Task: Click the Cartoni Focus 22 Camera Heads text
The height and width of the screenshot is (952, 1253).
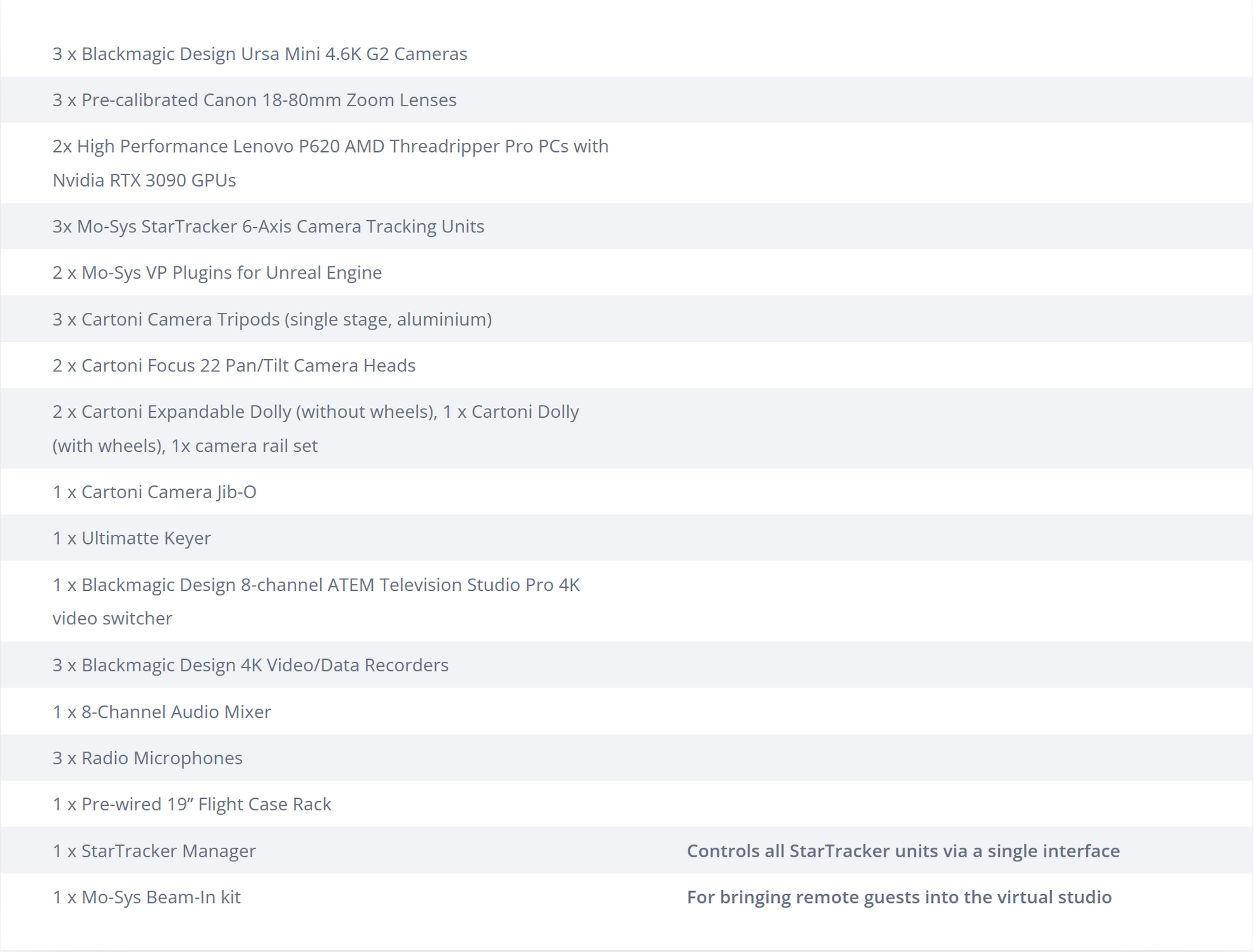Action: (234, 366)
